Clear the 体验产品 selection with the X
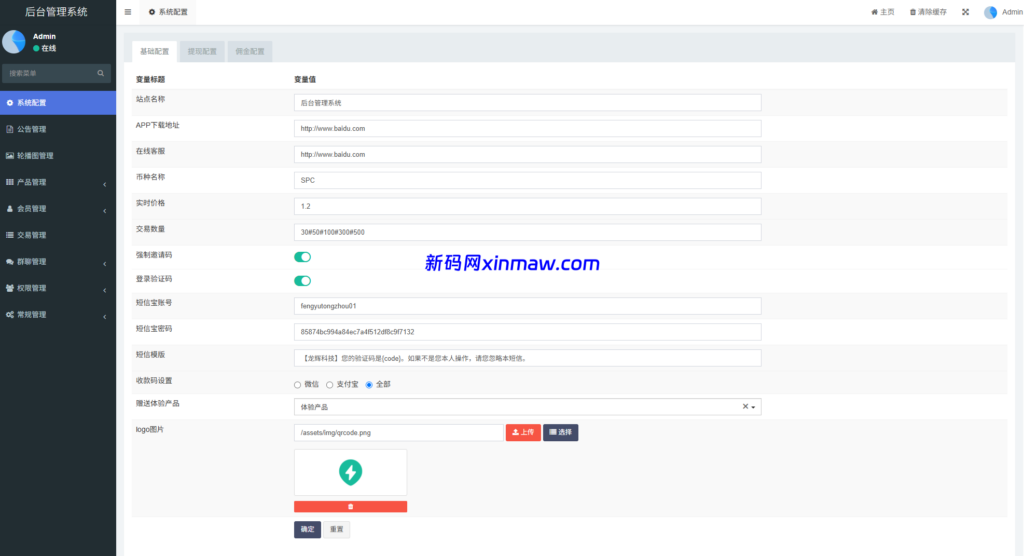 tap(745, 406)
